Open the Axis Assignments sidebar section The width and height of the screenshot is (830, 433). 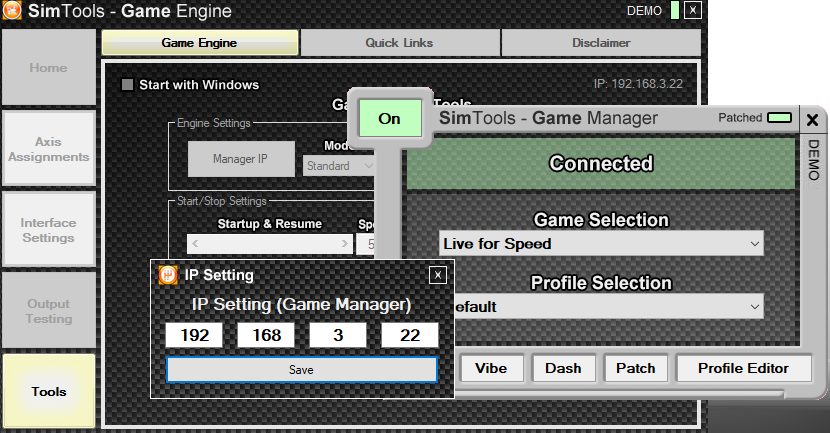49,149
